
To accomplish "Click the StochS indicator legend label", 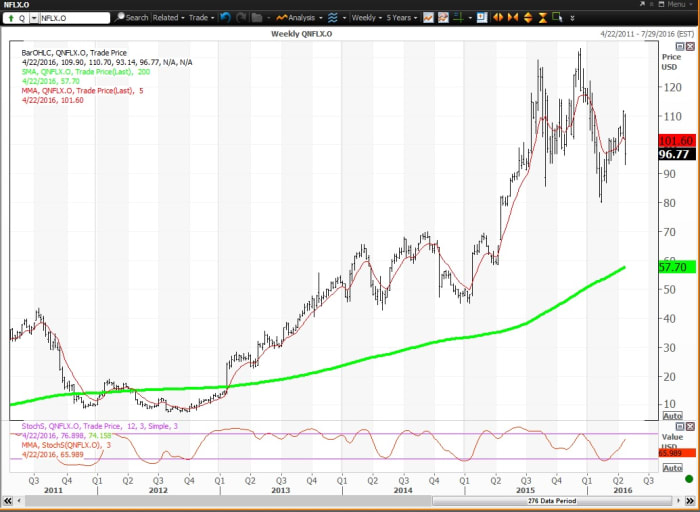I will [x=100, y=426].
